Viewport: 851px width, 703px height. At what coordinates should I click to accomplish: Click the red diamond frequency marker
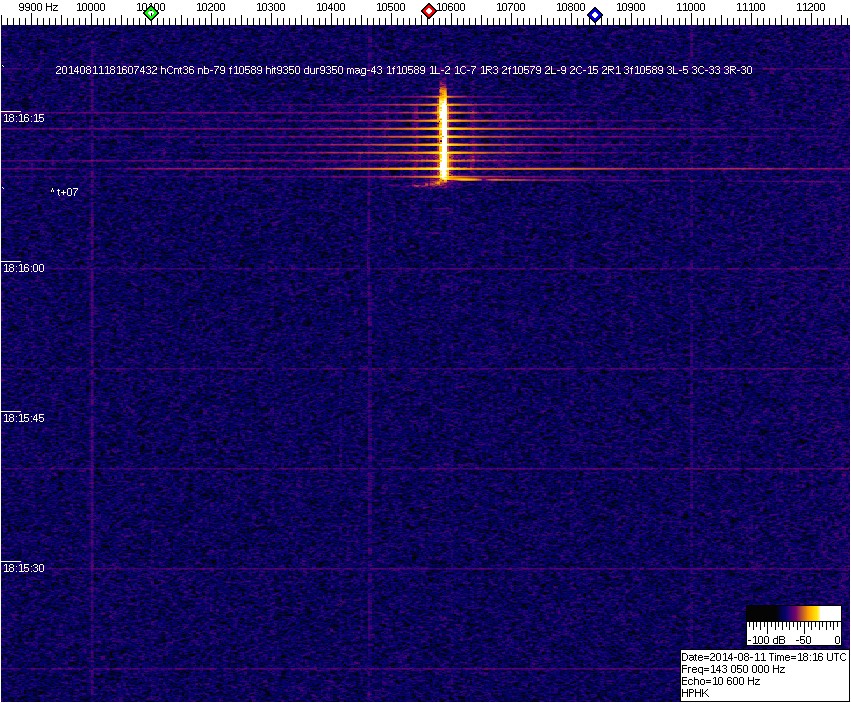[429, 11]
